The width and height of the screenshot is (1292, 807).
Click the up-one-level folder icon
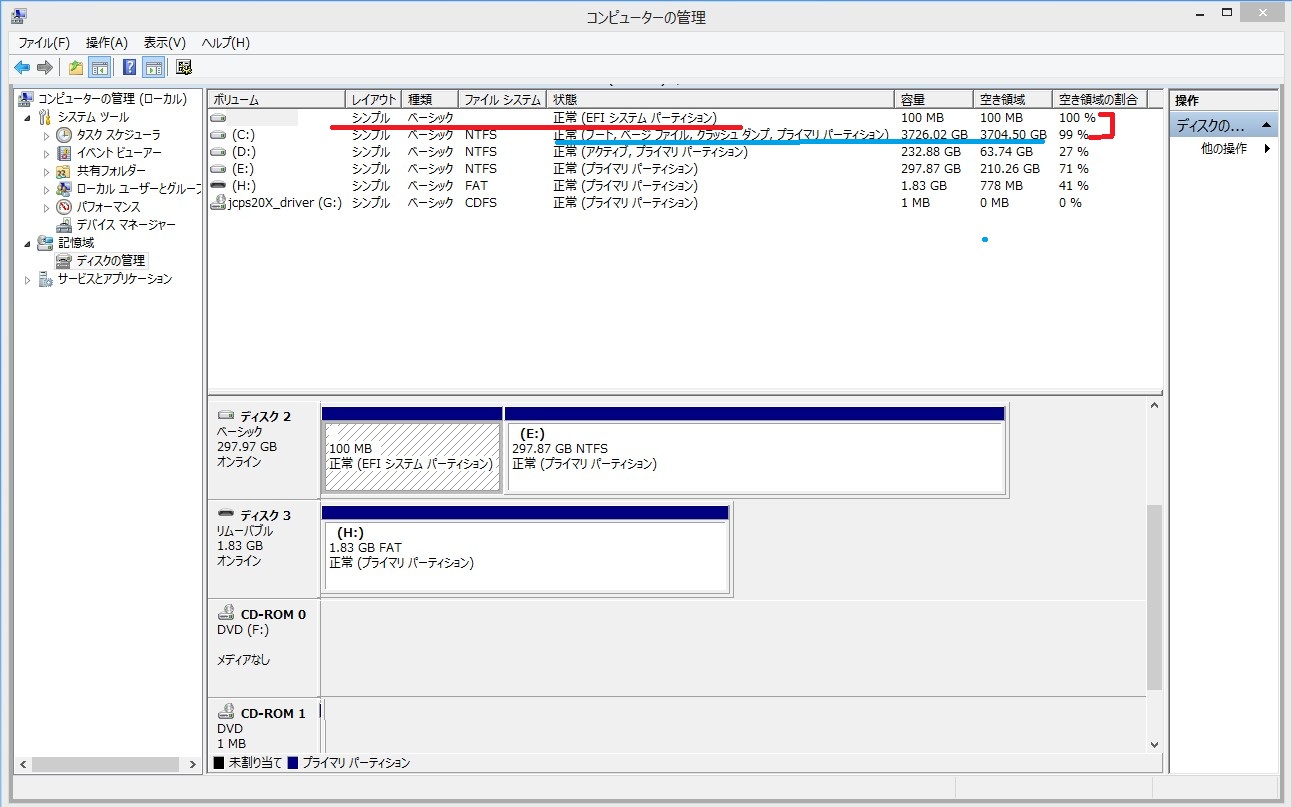coord(76,68)
